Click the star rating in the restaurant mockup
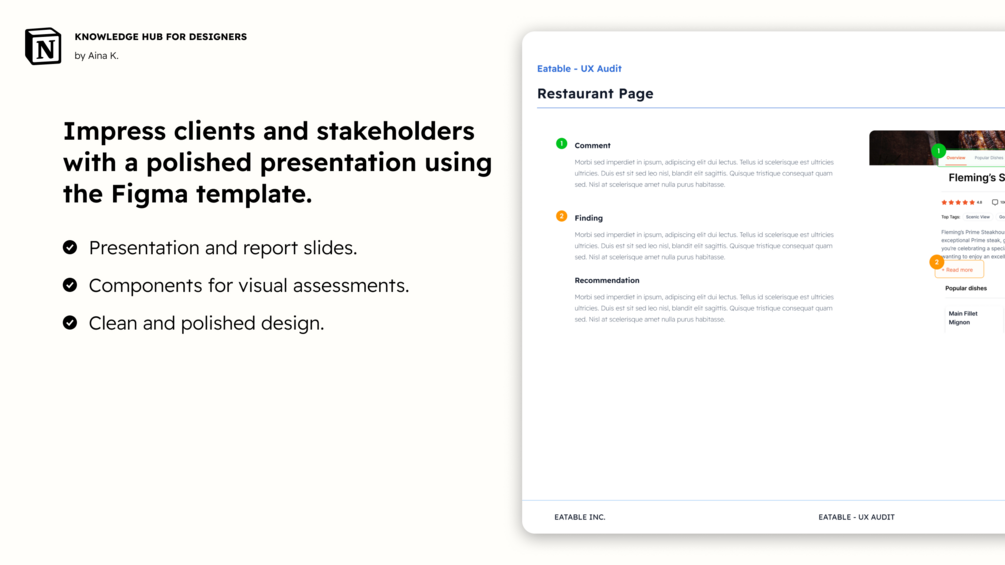Viewport: 1005px width, 565px height. point(958,202)
